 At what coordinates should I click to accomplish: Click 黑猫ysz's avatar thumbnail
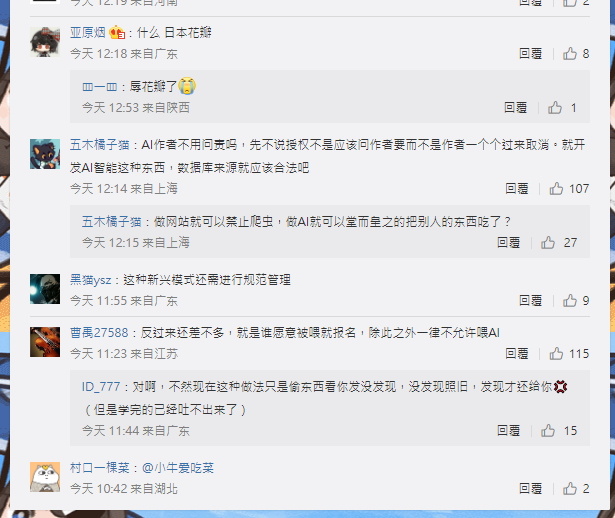coord(45,289)
